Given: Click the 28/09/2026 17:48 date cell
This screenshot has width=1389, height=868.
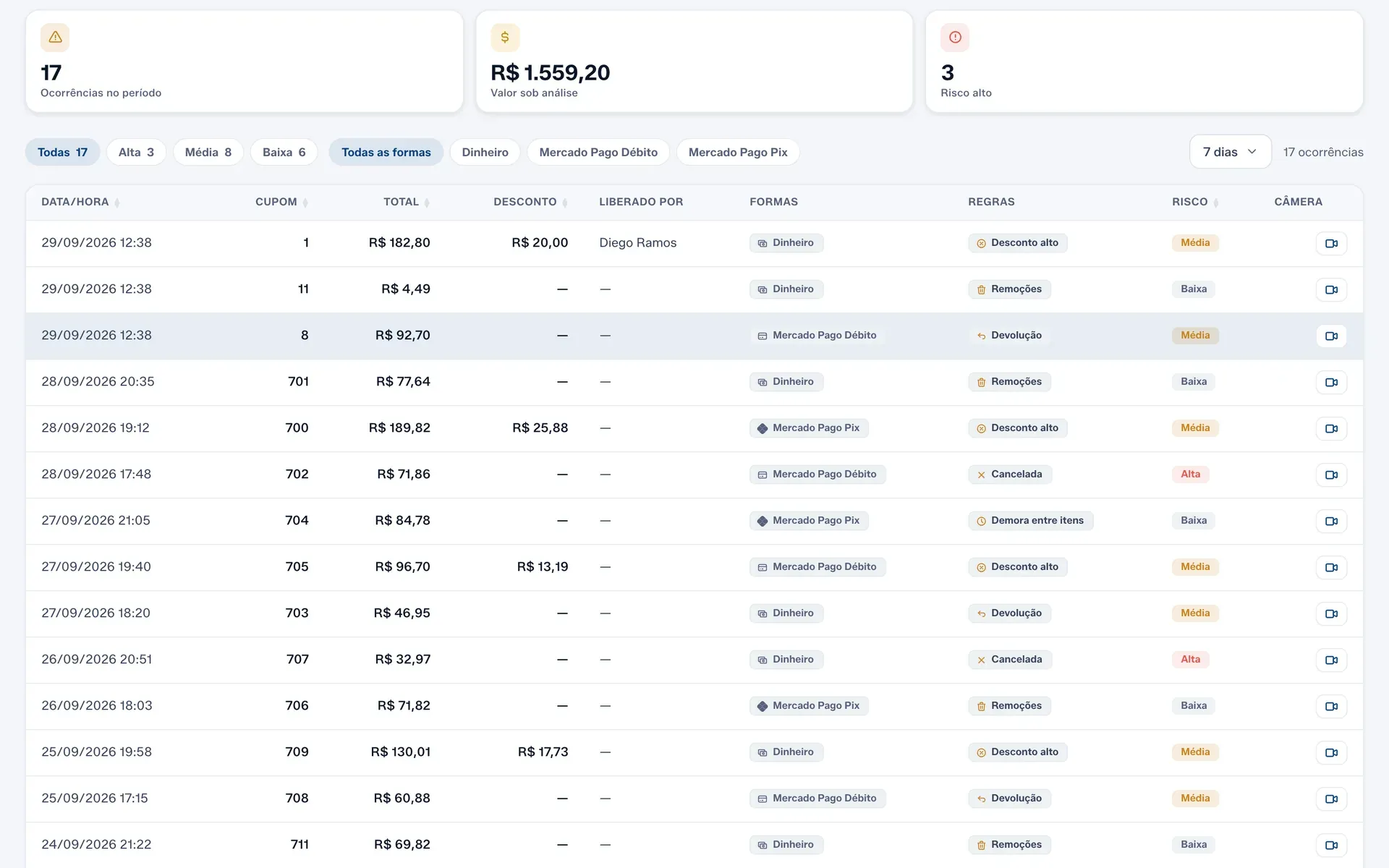Looking at the screenshot, I should pos(96,475).
